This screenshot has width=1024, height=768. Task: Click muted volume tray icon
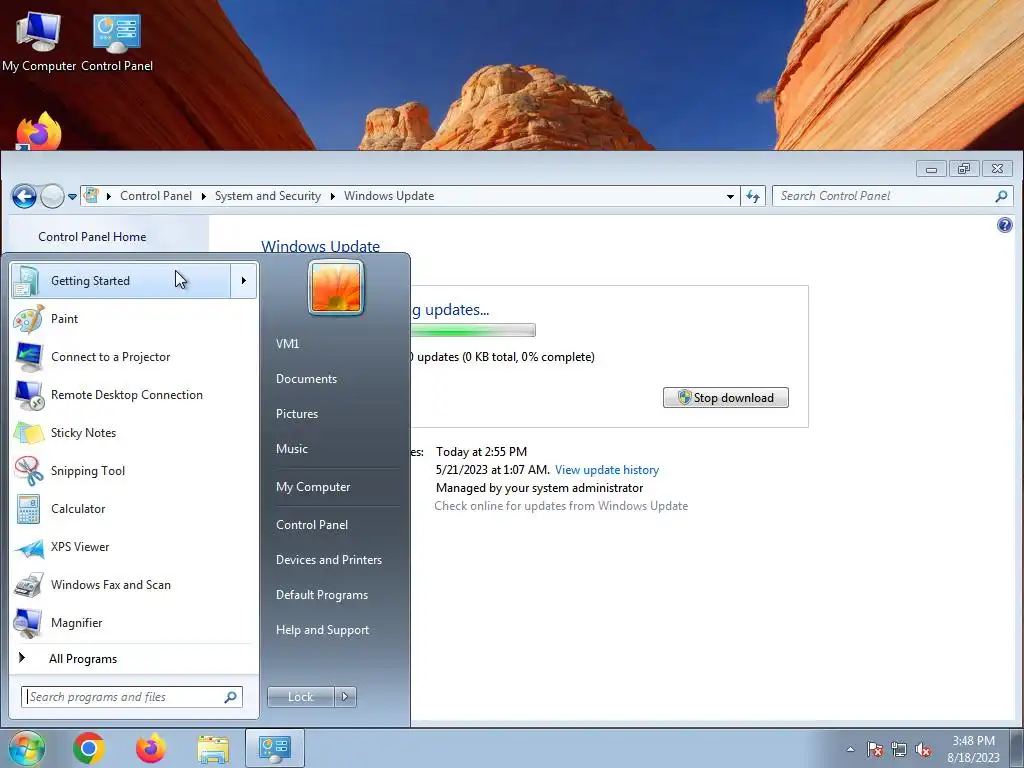point(923,749)
